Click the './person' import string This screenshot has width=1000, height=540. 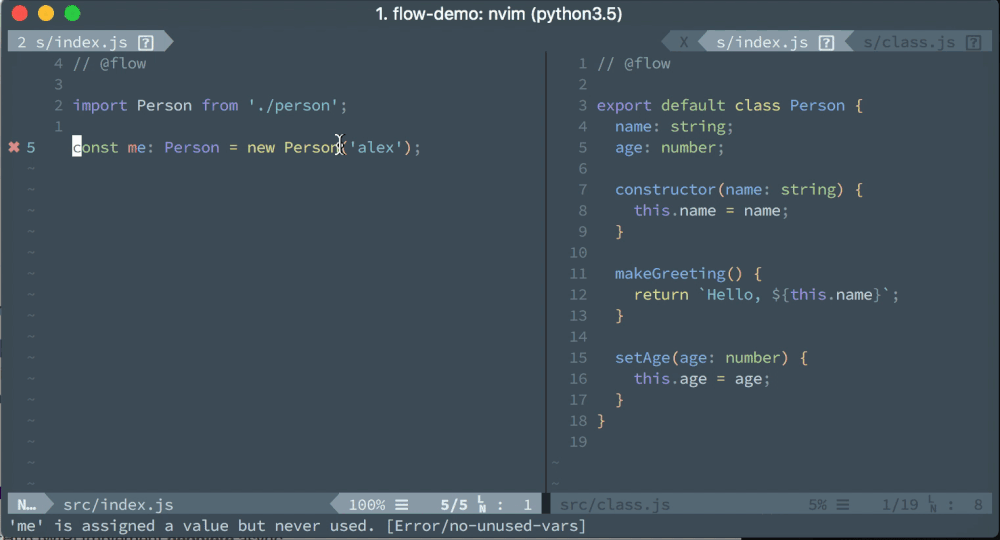pos(293,105)
